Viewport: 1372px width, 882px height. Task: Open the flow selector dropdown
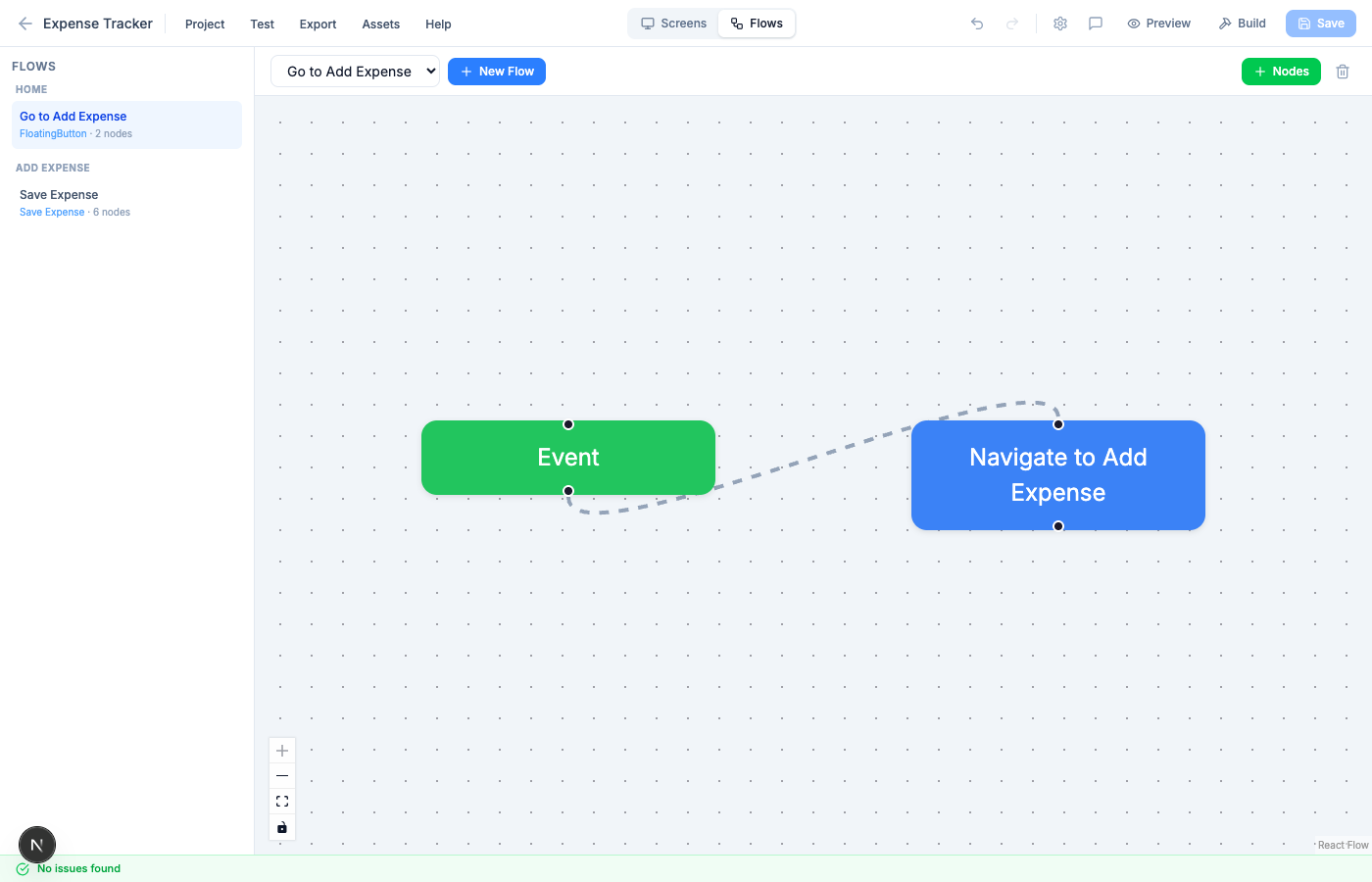pos(355,72)
